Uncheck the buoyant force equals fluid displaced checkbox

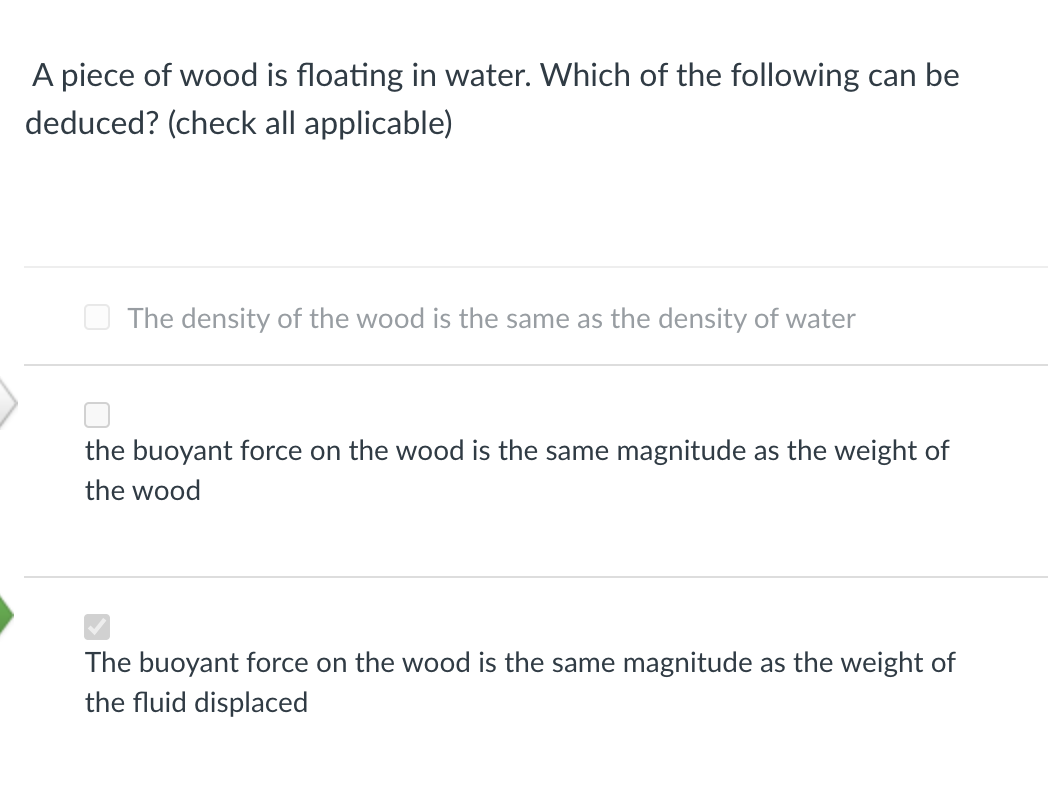pos(96,626)
